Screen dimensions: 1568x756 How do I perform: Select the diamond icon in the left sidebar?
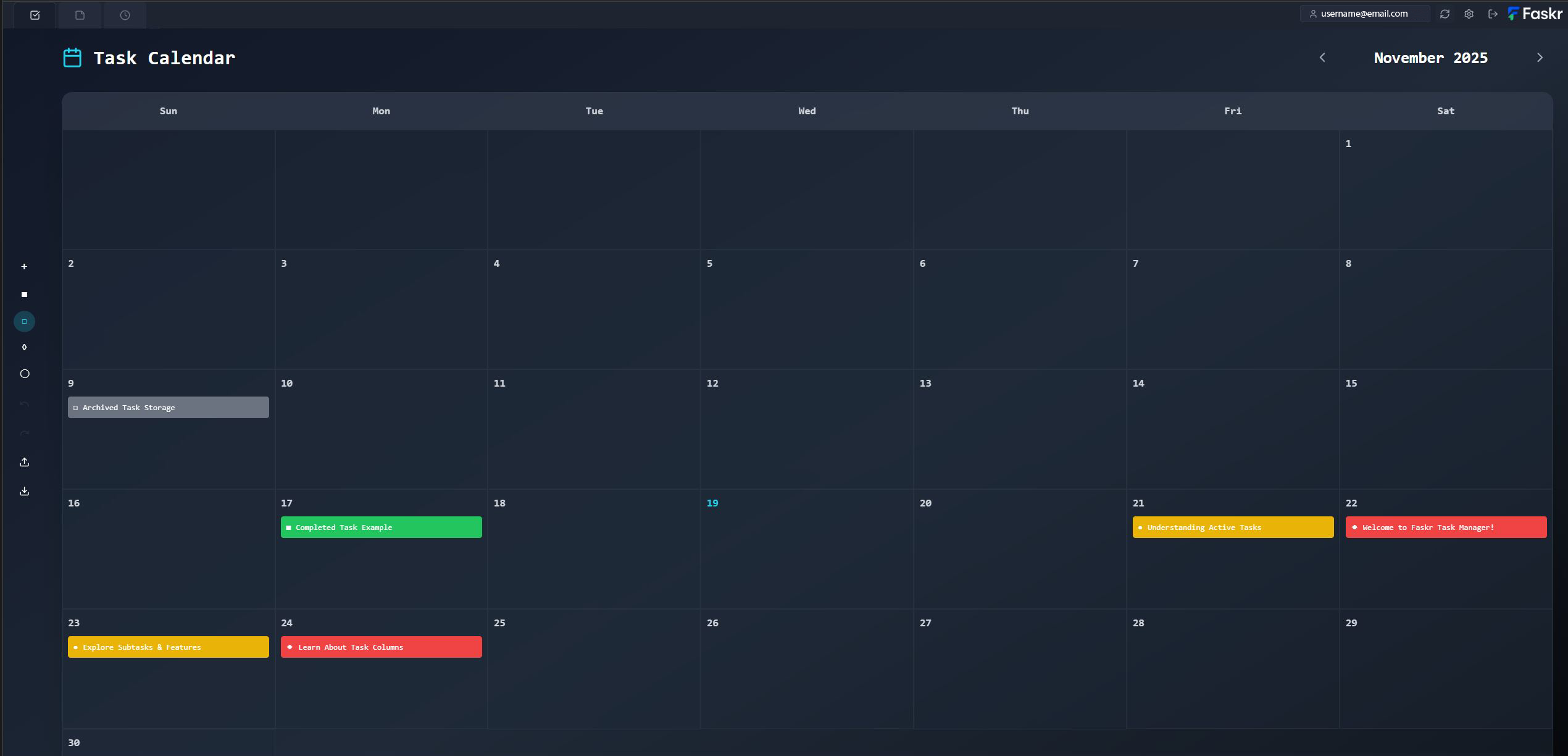coord(24,346)
